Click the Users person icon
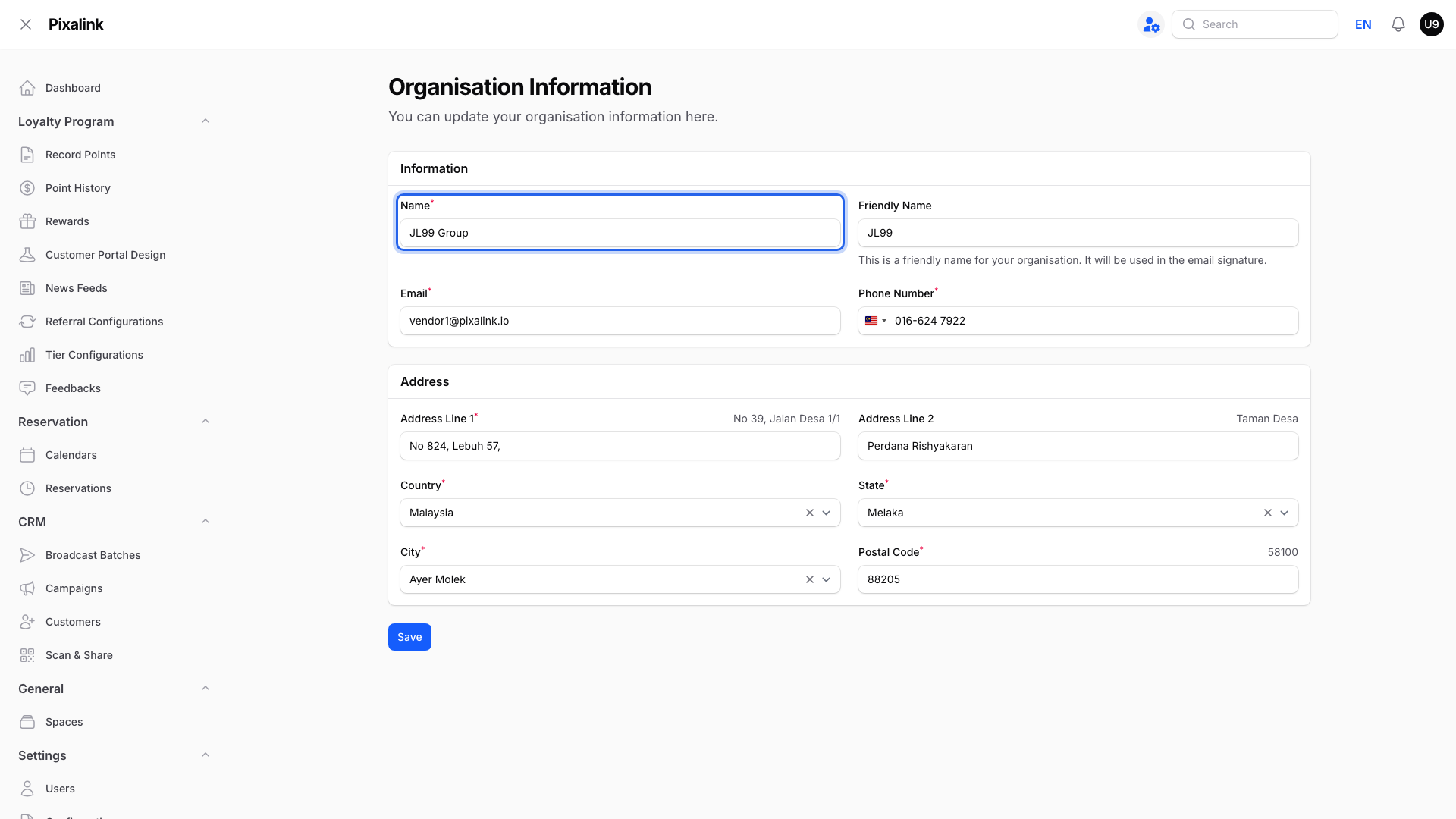 click(x=27, y=789)
